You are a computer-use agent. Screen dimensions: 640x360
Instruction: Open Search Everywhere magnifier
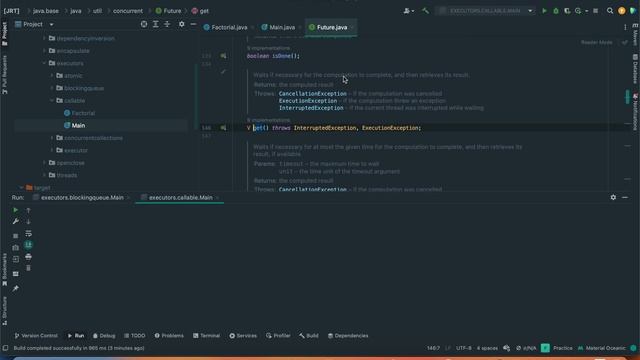[610, 11]
